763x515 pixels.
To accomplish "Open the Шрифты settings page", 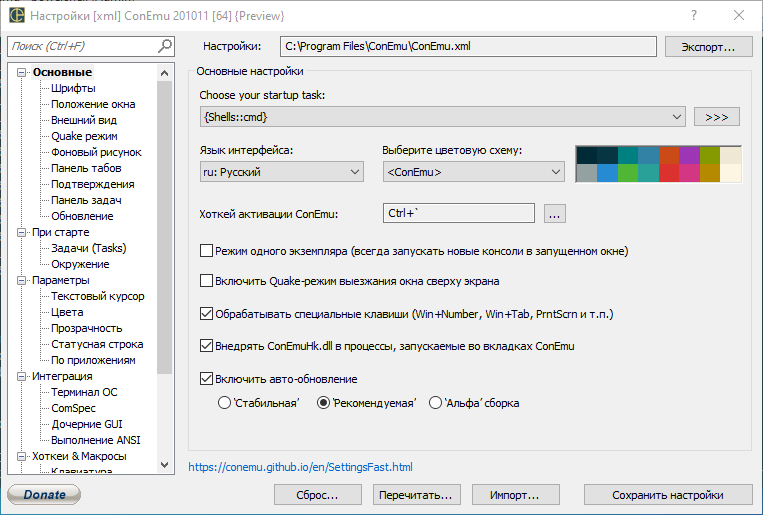I will (73, 88).
